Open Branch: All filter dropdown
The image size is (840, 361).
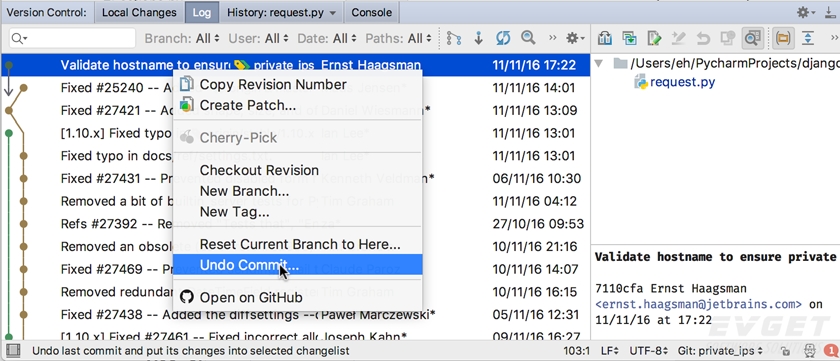[x=182, y=39]
